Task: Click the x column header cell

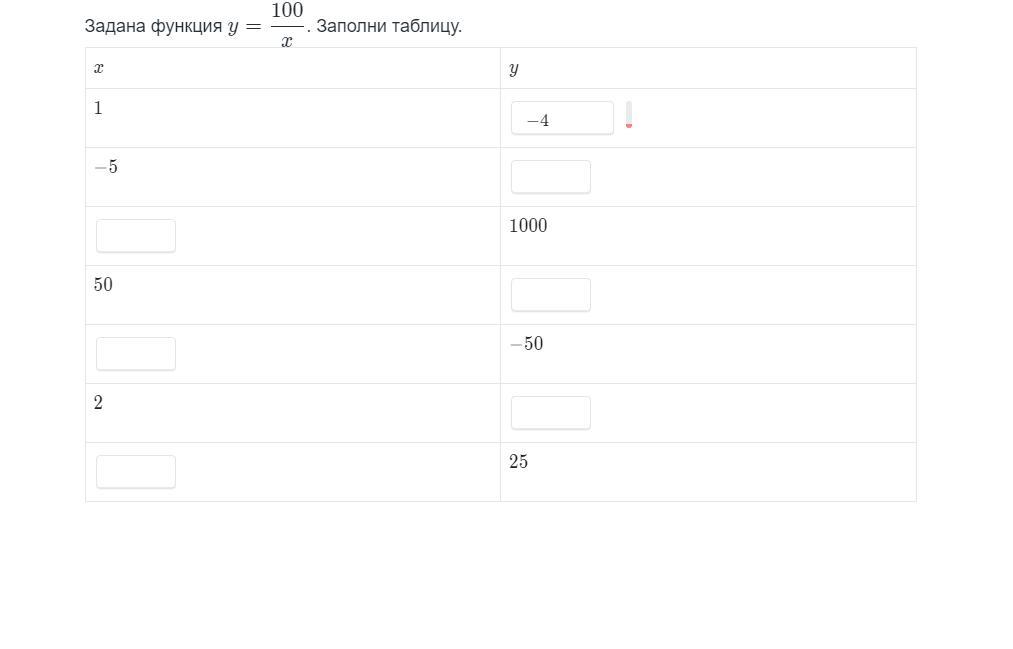Action: click(x=293, y=68)
